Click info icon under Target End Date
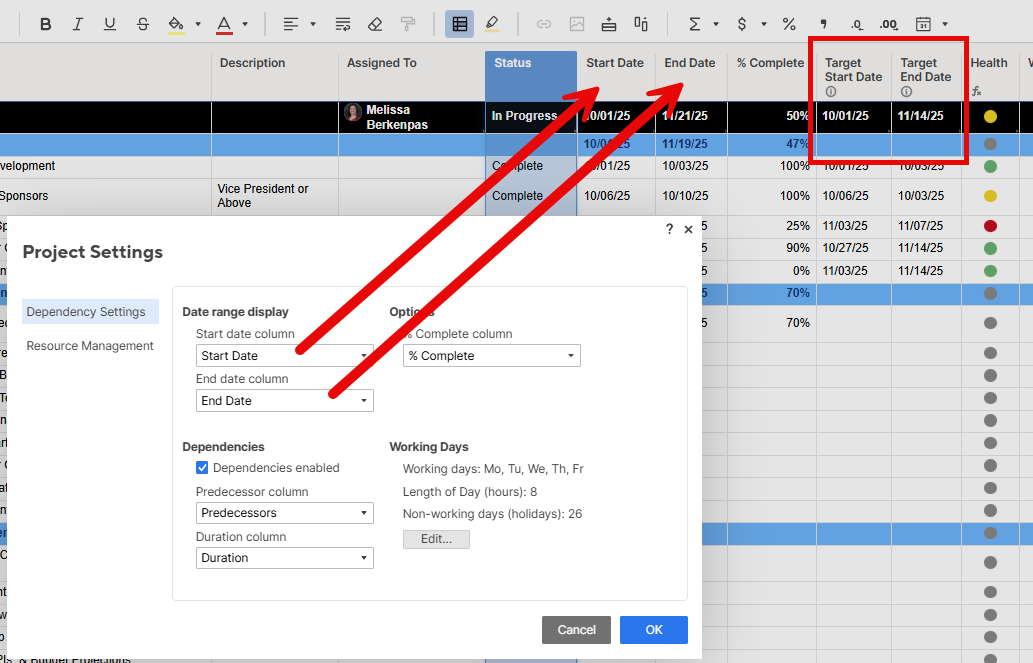 (907, 92)
